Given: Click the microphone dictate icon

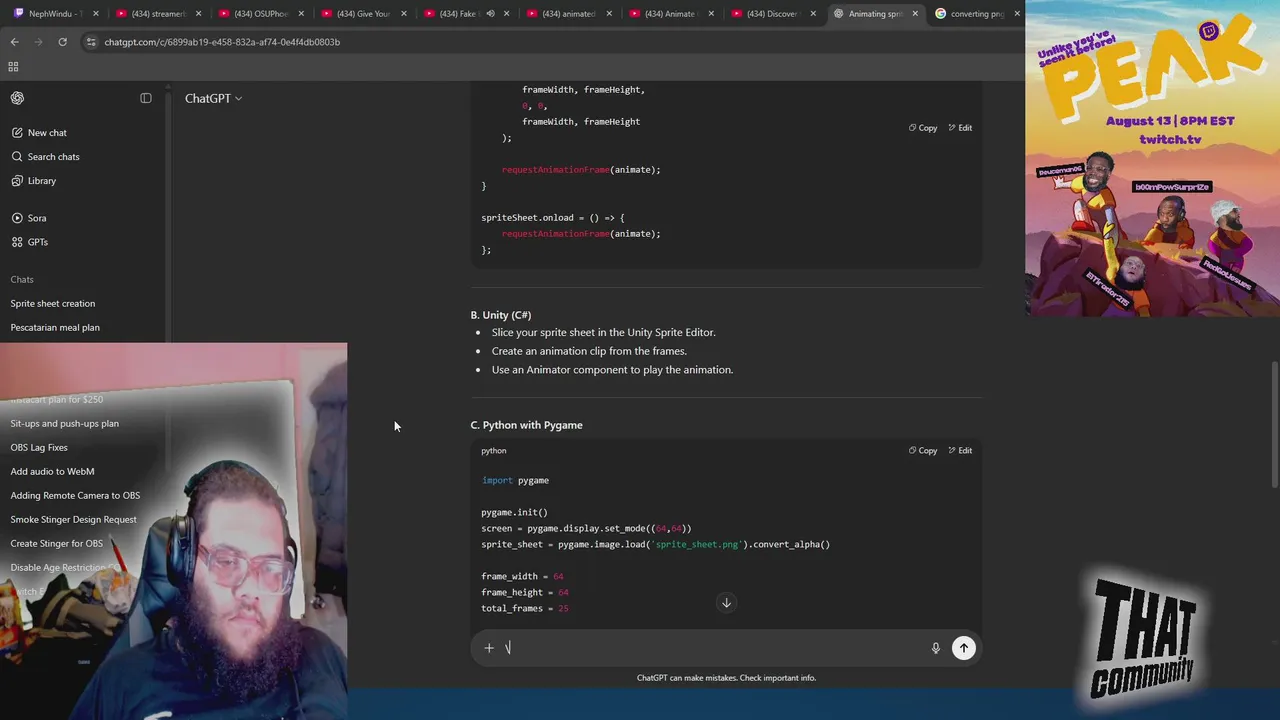Looking at the screenshot, I should click(x=936, y=648).
